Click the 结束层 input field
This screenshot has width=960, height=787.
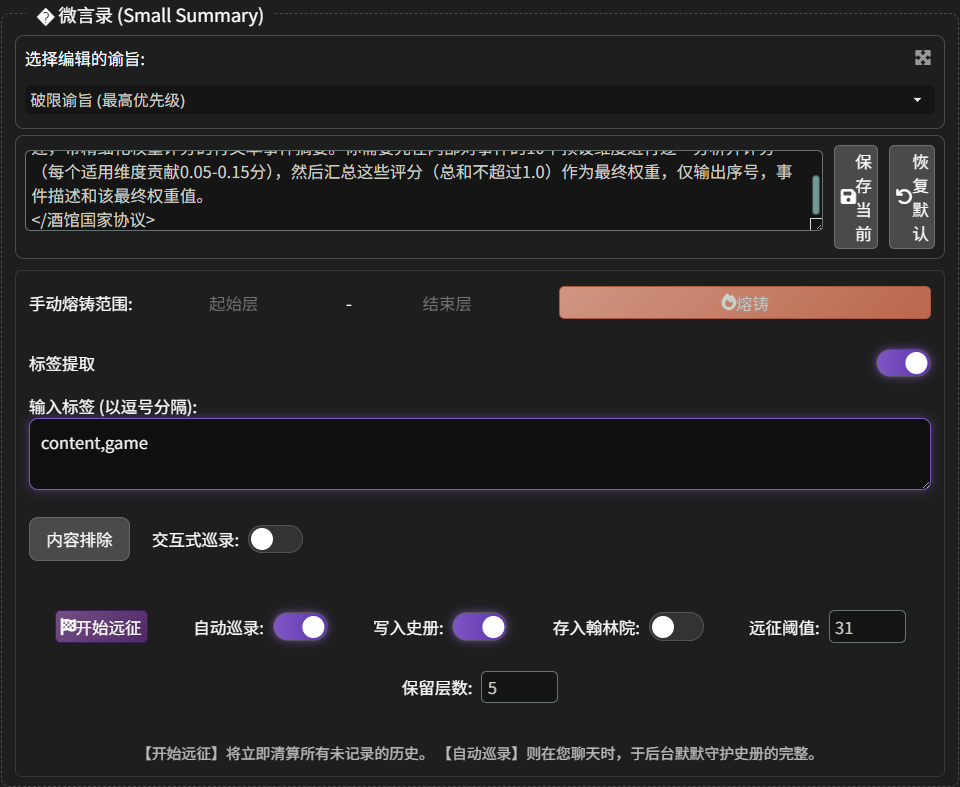click(447, 304)
